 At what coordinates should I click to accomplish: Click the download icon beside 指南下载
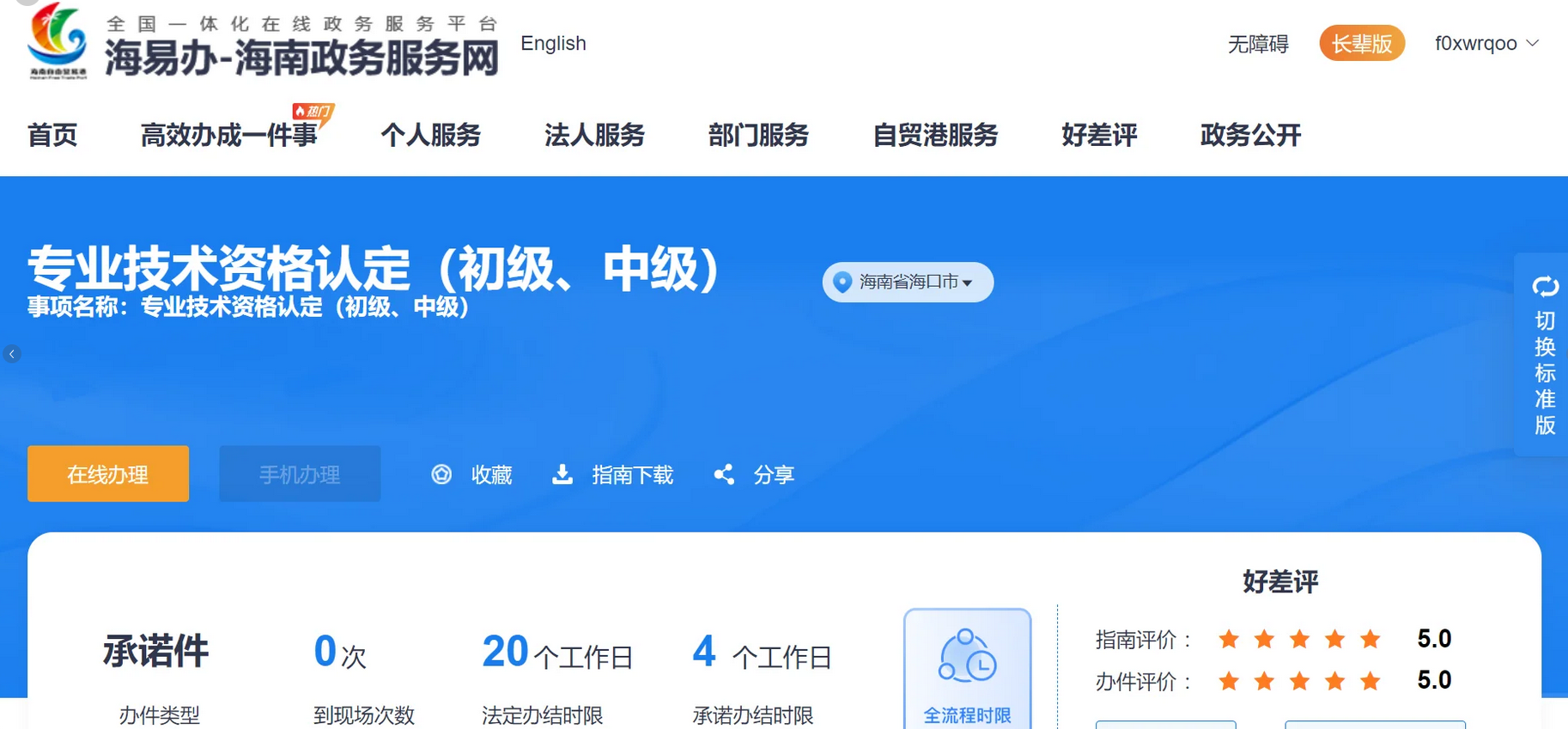pos(562,475)
